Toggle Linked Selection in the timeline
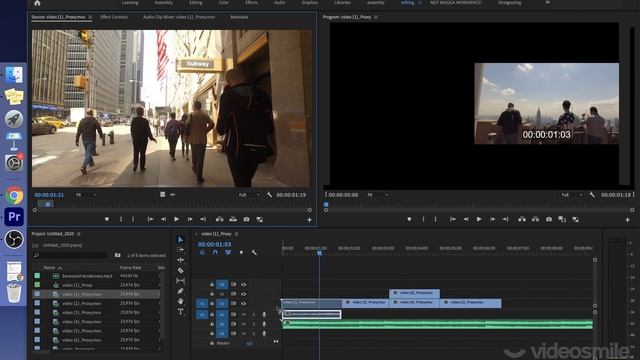The width and height of the screenshot is (640, 360). click(x=228, y=253)
